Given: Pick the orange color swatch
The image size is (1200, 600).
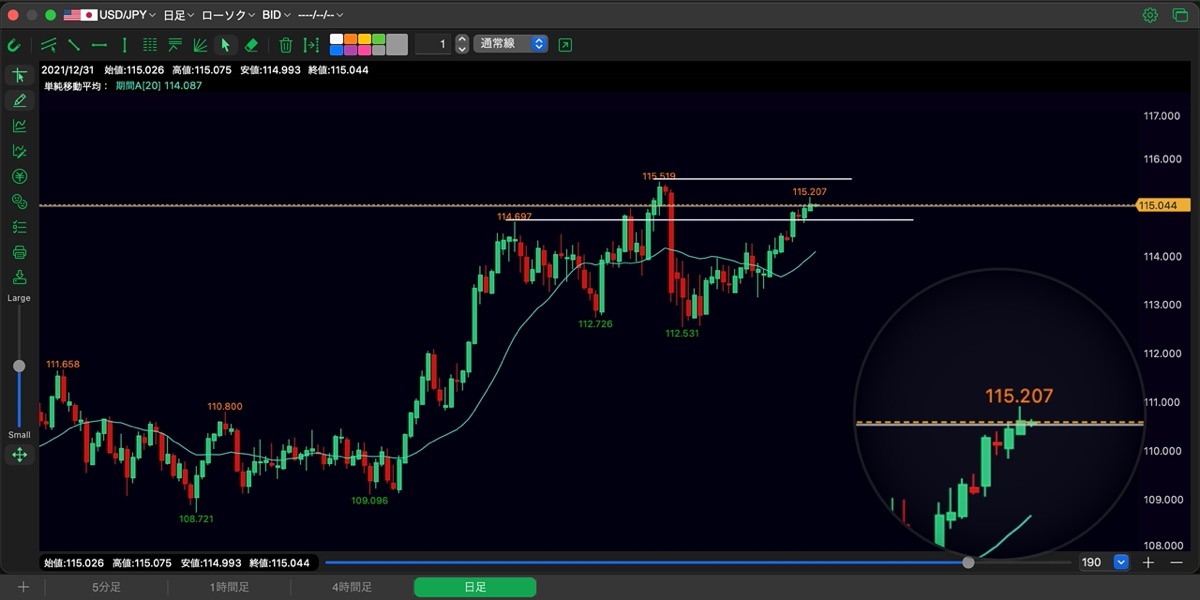Looking at the screenshot, I should 350,39.
